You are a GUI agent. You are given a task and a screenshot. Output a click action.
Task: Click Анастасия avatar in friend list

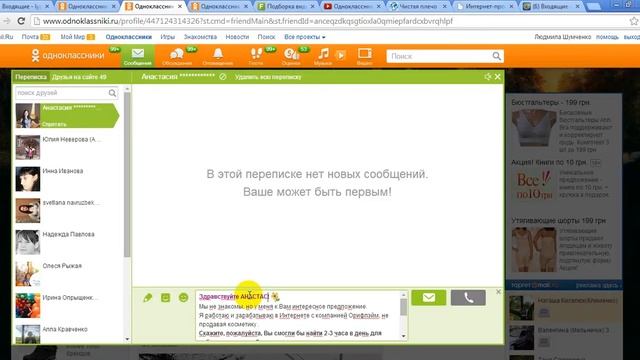[x=28, y=116]
